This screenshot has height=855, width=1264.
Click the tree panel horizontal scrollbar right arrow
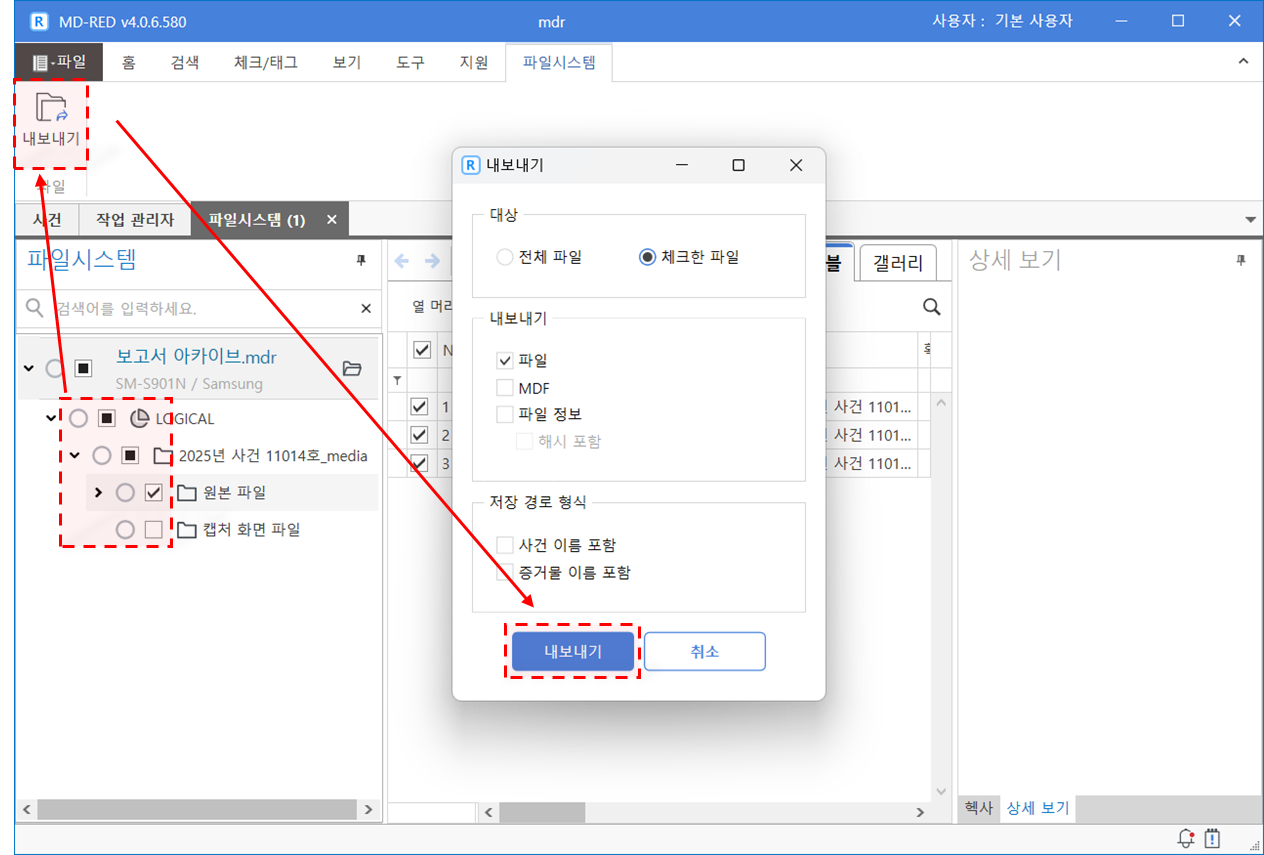coord(368,809)
